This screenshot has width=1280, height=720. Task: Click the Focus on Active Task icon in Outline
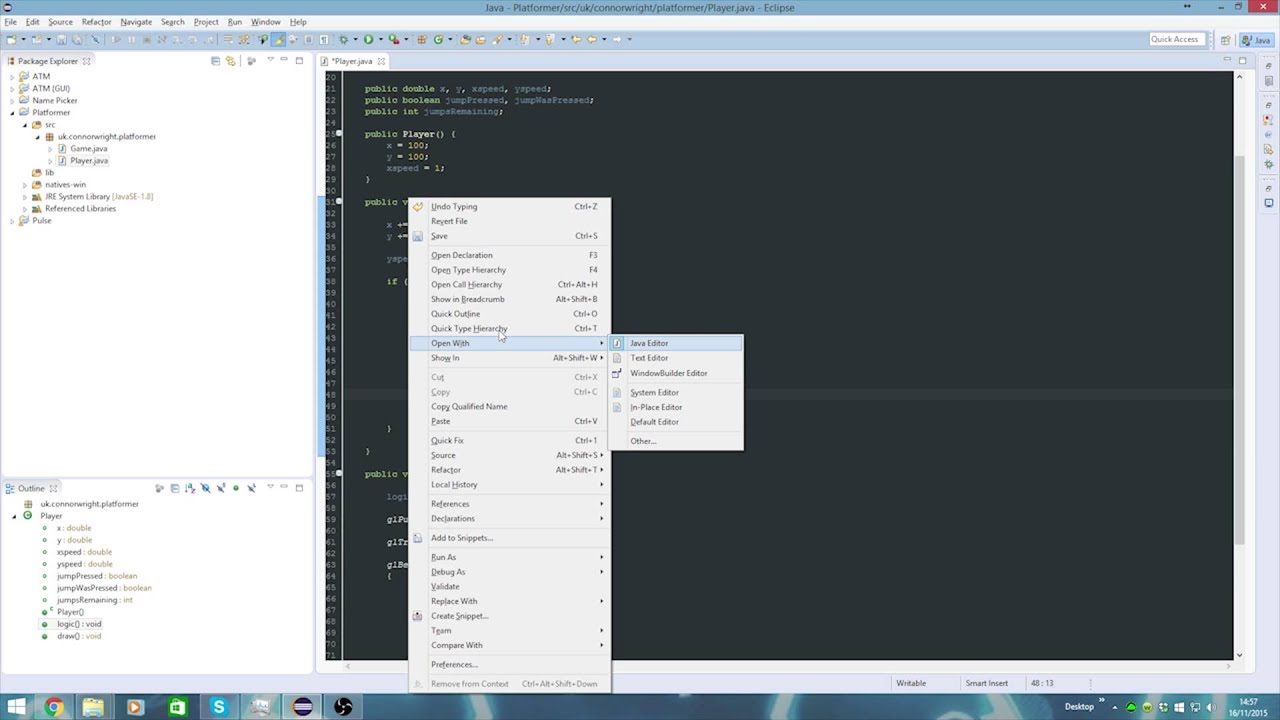pos(159,488)
